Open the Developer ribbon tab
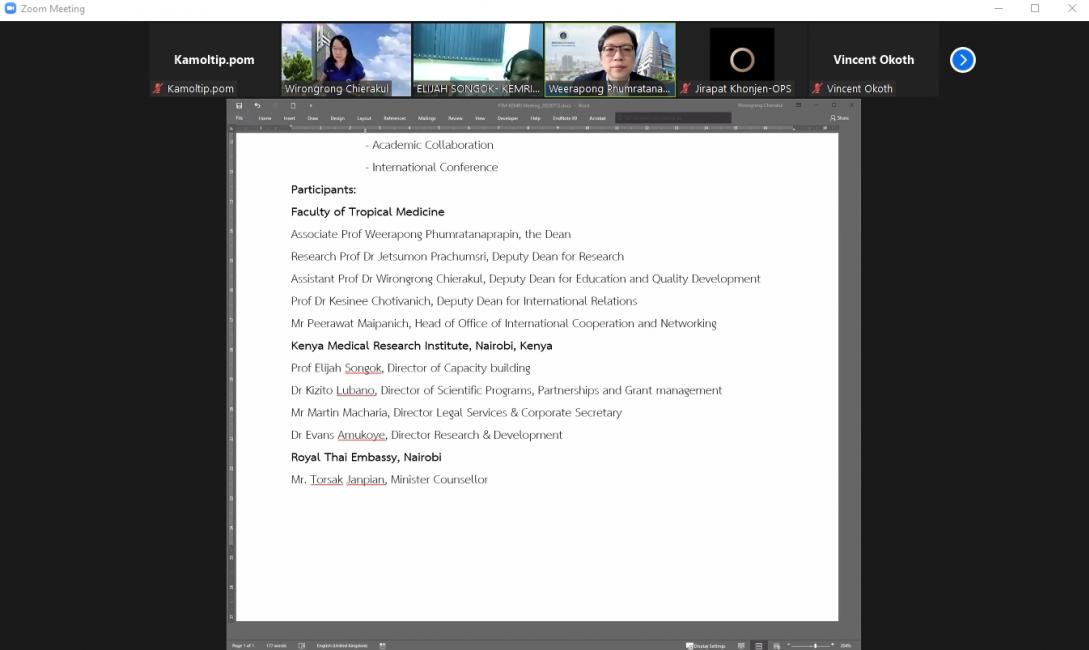 click(508, 118)
